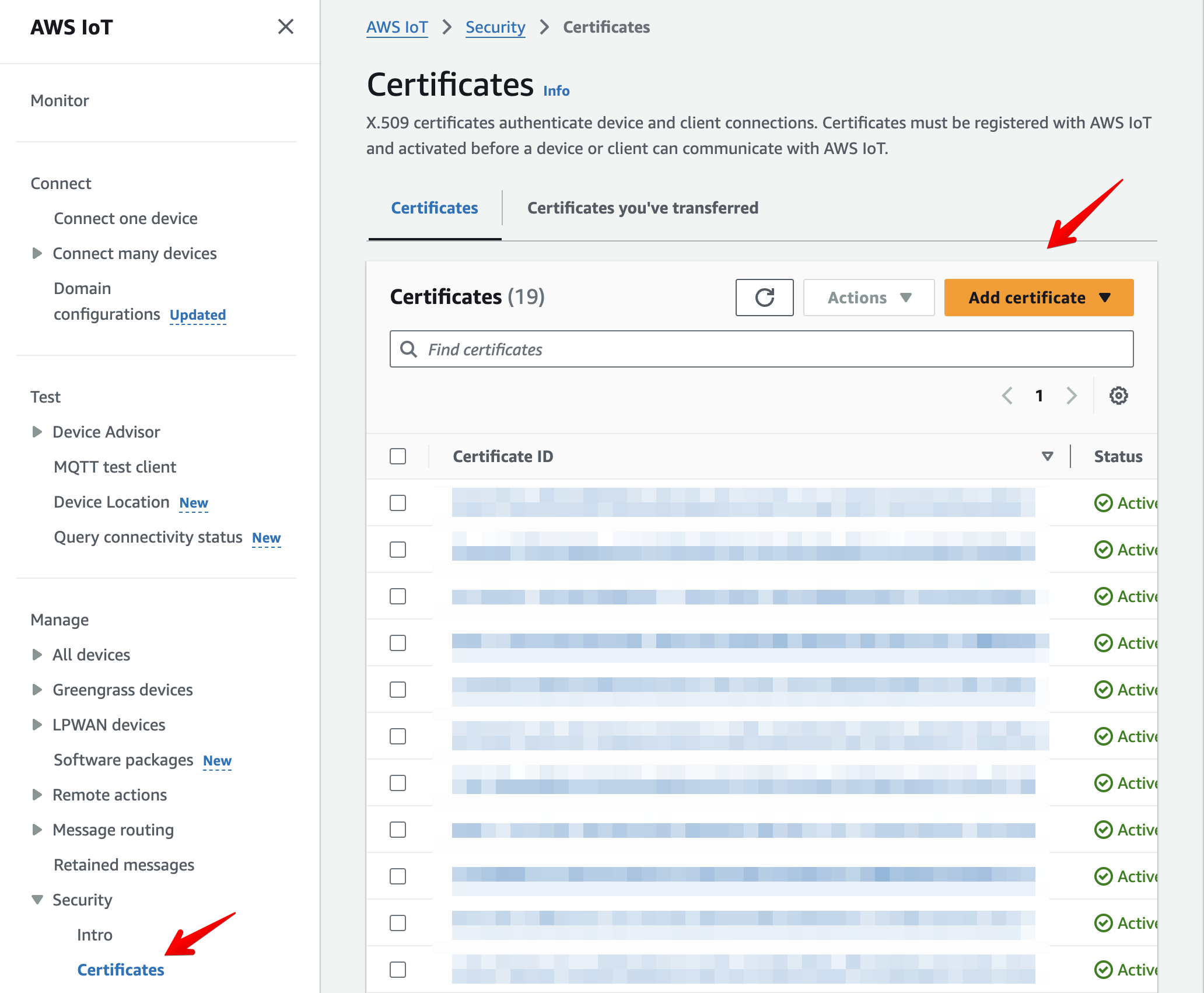
Task: Click the Status column header
Action: tap(1118, 456)
